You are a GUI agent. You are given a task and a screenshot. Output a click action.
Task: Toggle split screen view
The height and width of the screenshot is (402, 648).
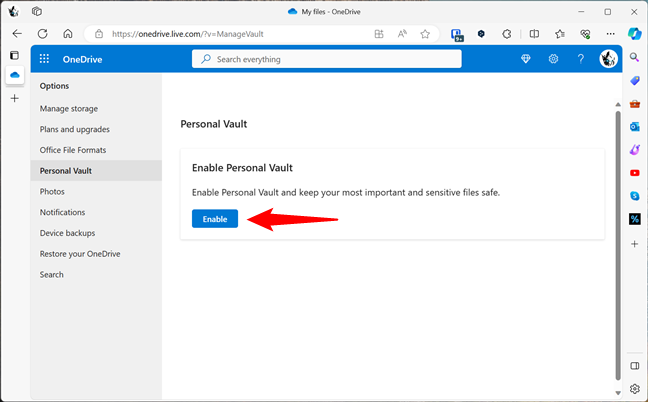coord(534,34)
